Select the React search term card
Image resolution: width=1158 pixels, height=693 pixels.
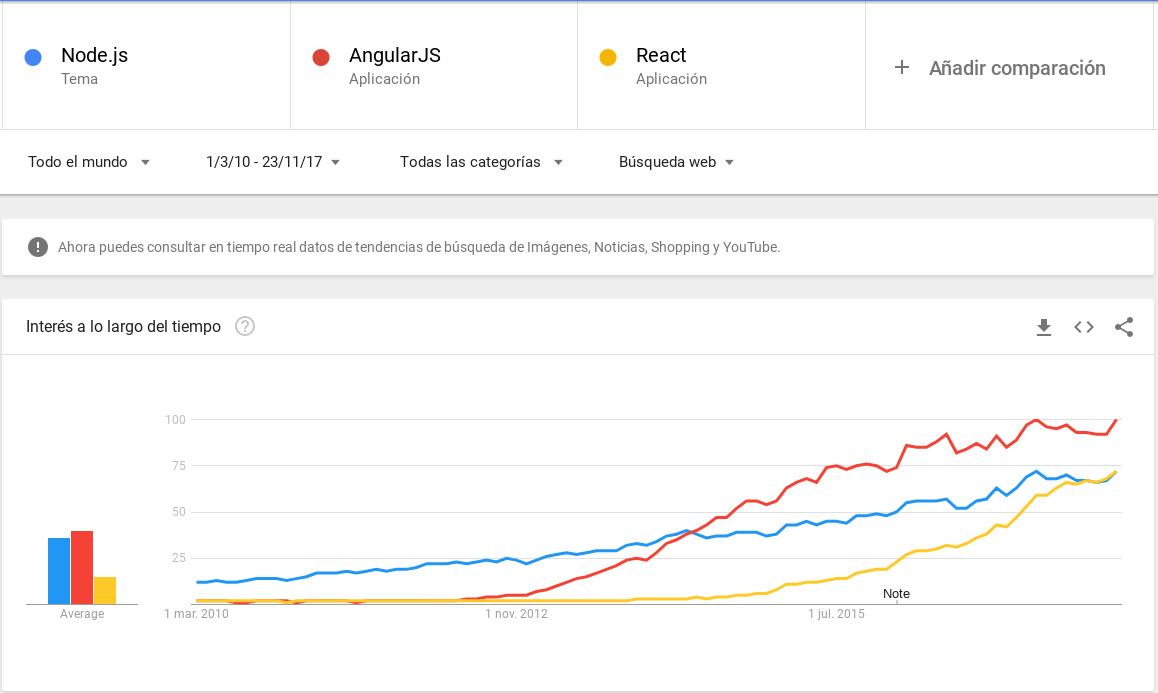tap(721, 66)
